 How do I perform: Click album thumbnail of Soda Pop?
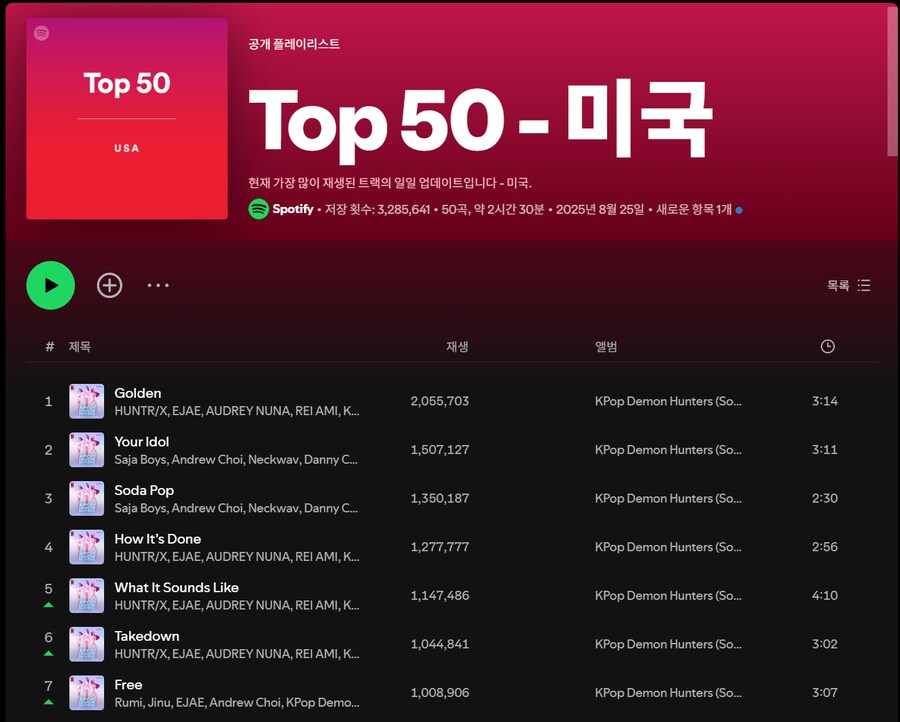[87, 498]
